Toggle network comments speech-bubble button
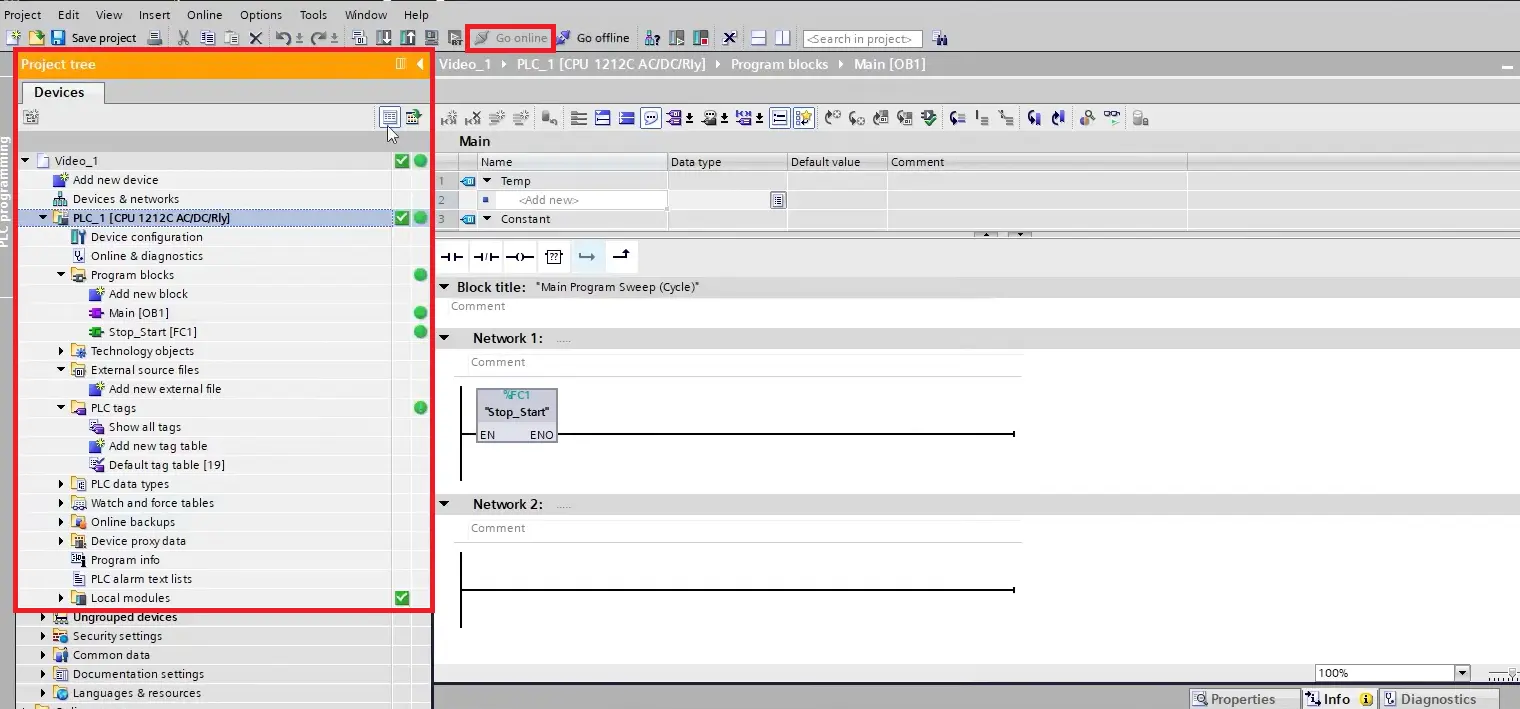 pyautogui.click(x=651, y=118)
